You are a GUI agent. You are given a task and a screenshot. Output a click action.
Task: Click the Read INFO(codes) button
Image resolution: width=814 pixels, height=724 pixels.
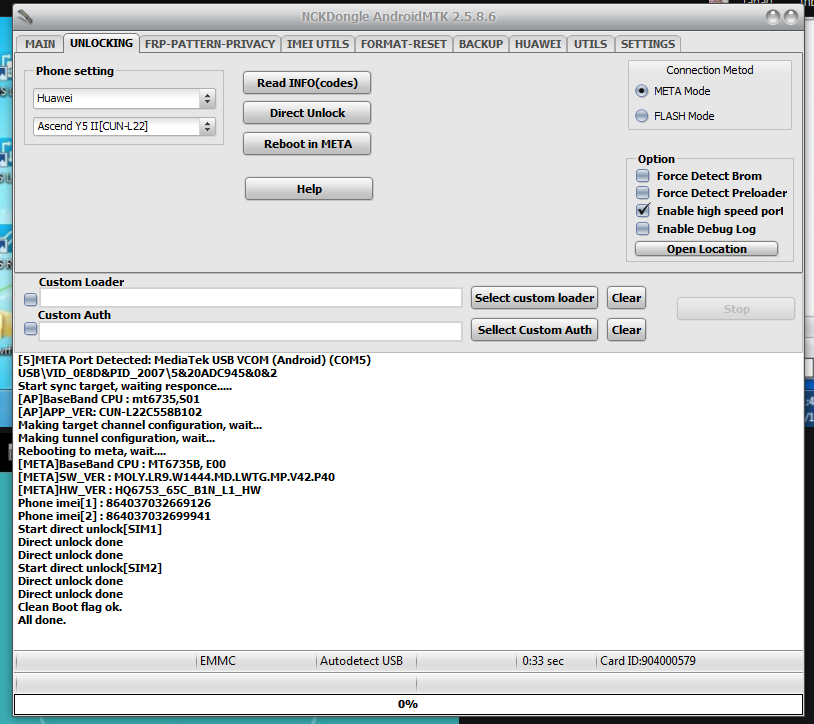point(307,83)
